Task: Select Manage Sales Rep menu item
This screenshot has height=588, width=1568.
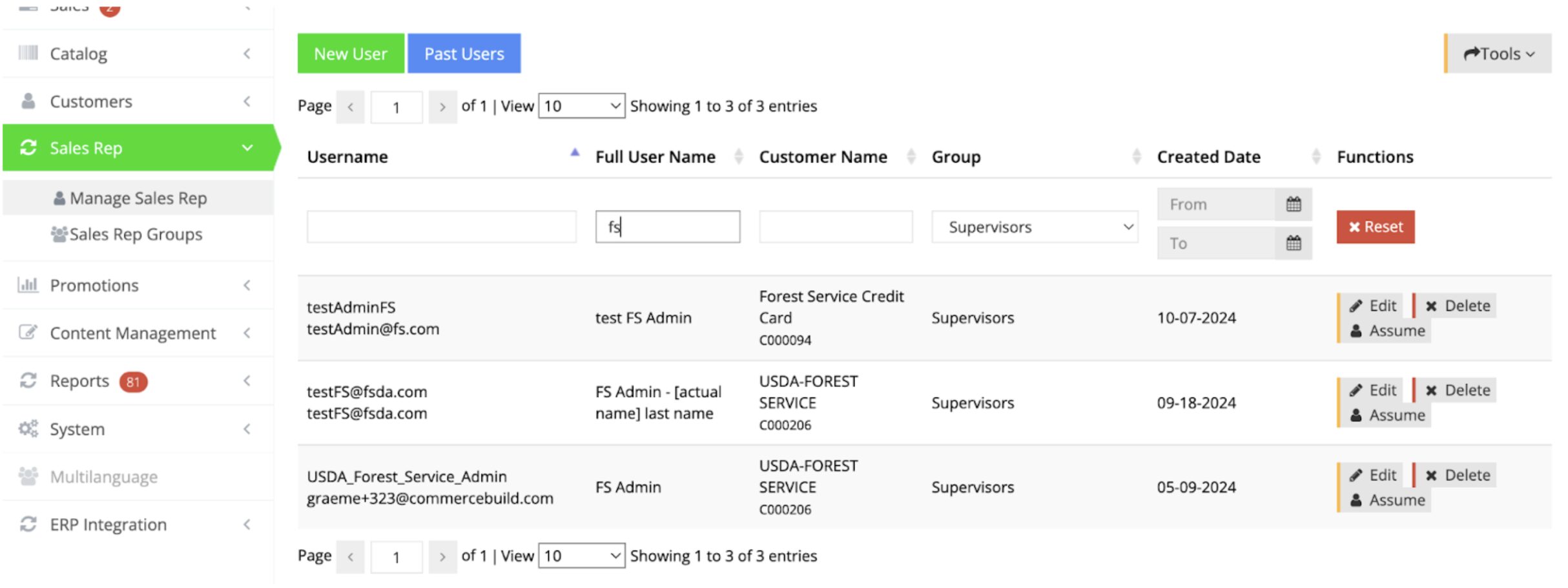Action: [138, 198]
